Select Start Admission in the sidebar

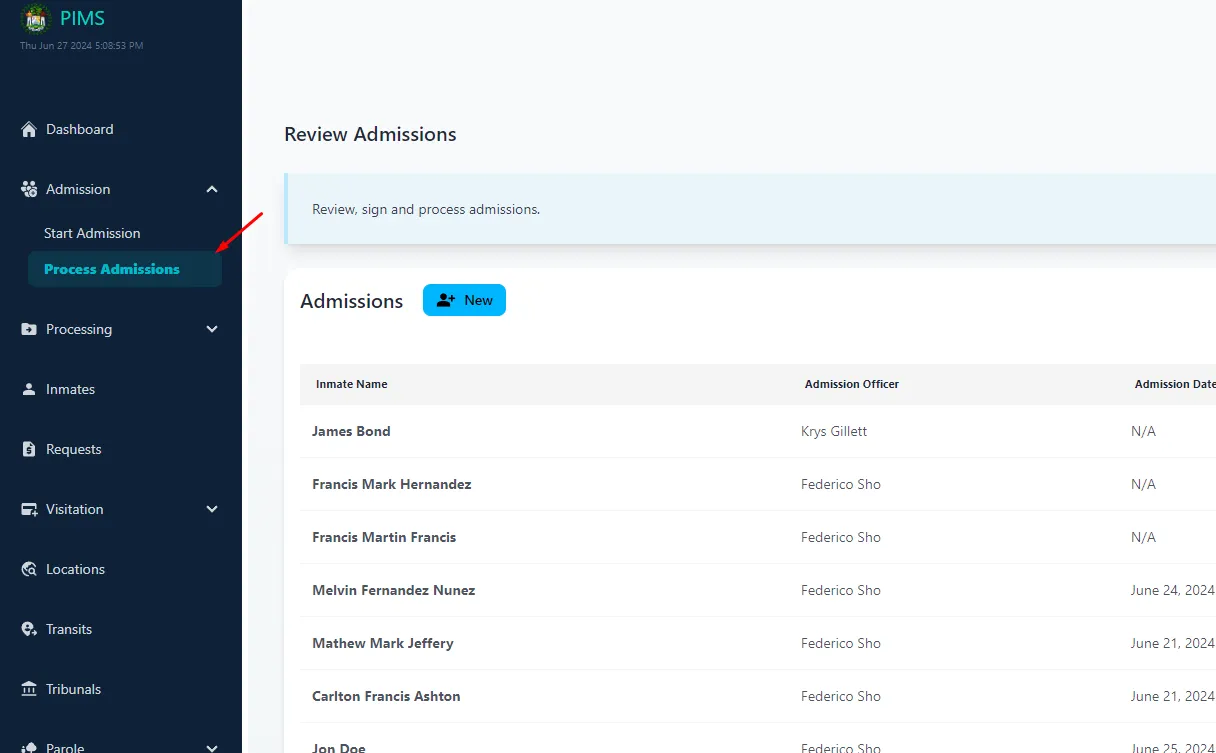click(91, 233)
